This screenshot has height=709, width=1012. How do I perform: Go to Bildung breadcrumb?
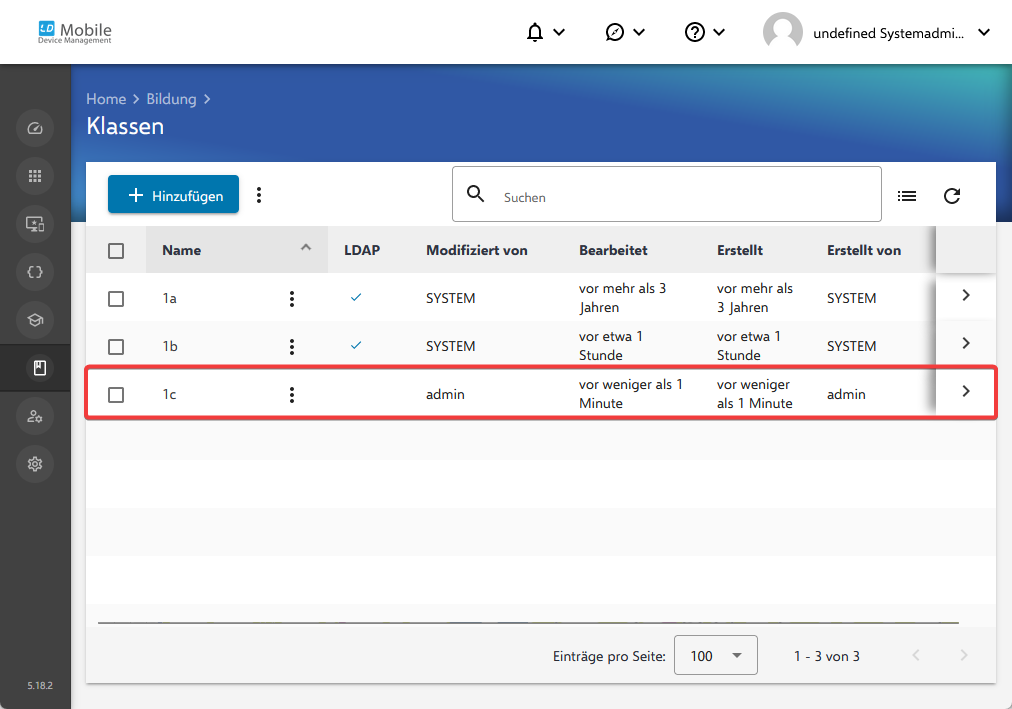pyautogui.click(x=171, y=99)
